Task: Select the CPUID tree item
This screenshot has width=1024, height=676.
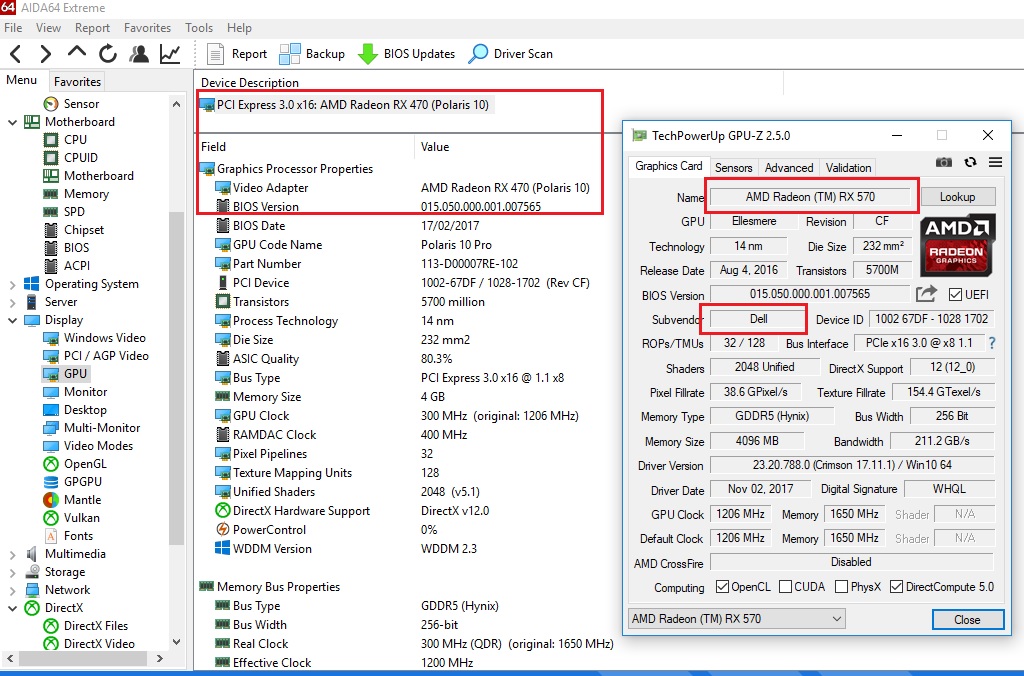Action: (x=71, y=157)
